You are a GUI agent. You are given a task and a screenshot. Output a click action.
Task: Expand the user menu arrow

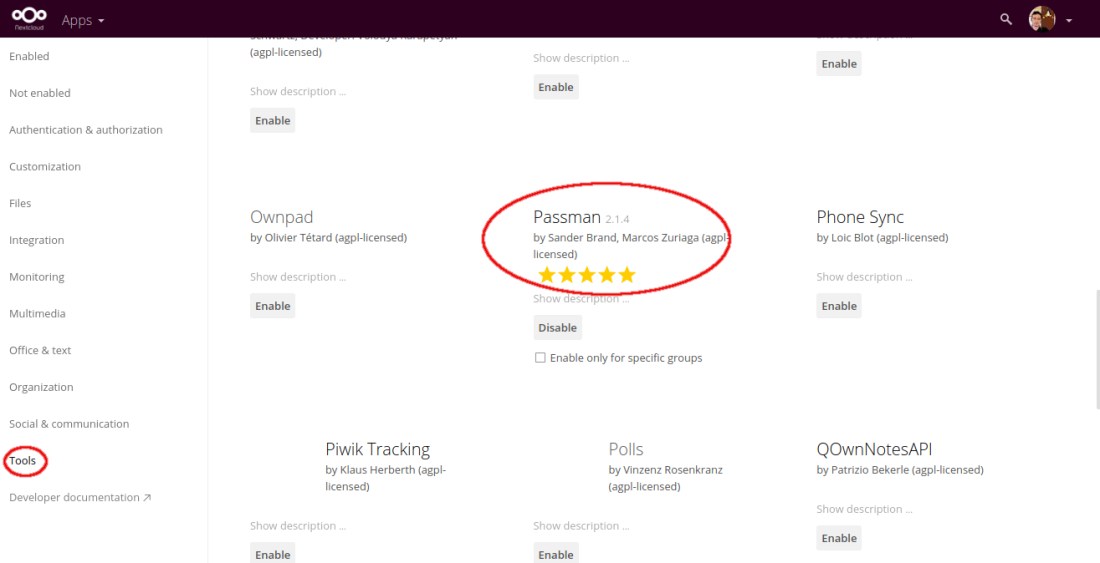pyautogui.click(x=1069, y=20)
